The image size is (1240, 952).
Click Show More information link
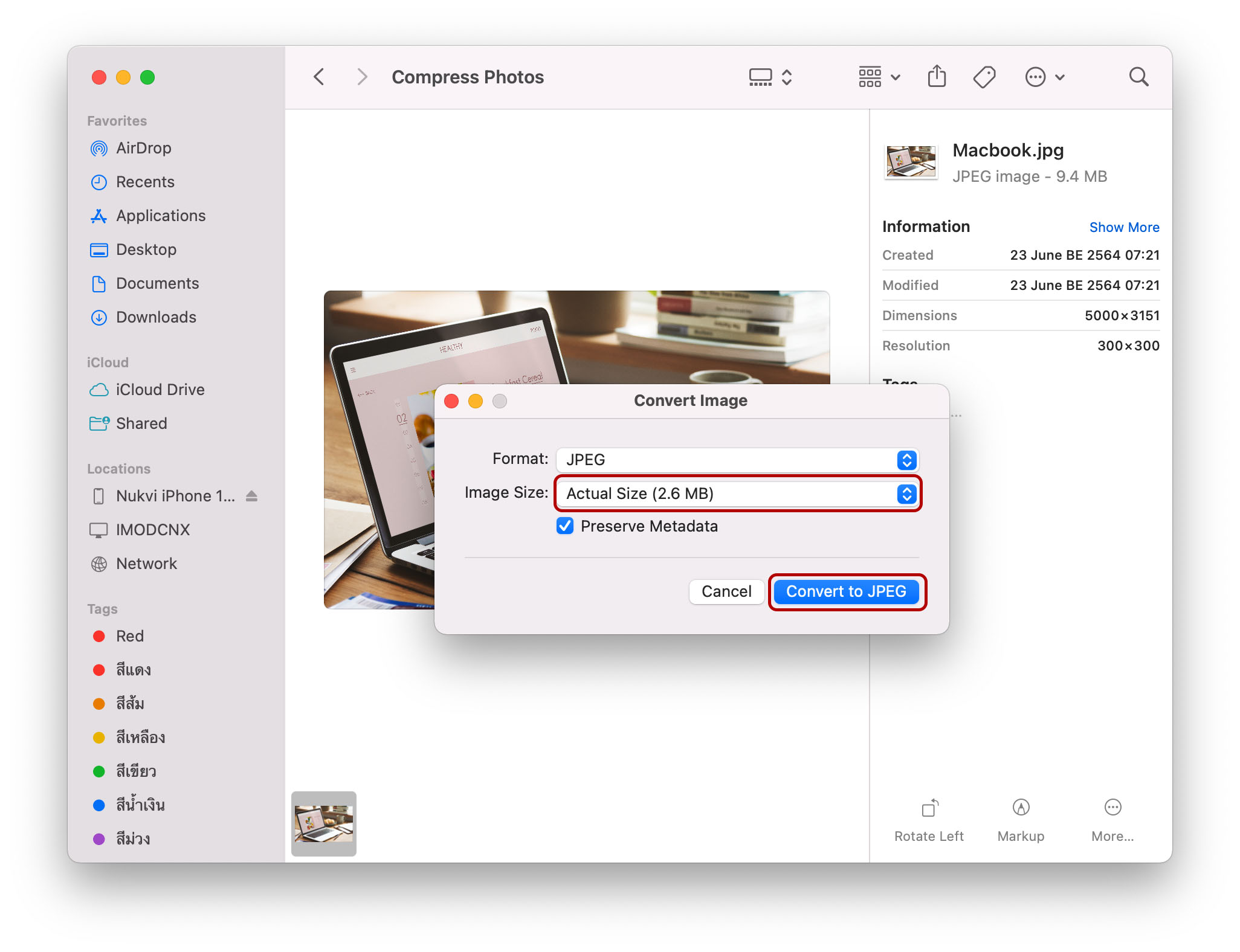1124,227
